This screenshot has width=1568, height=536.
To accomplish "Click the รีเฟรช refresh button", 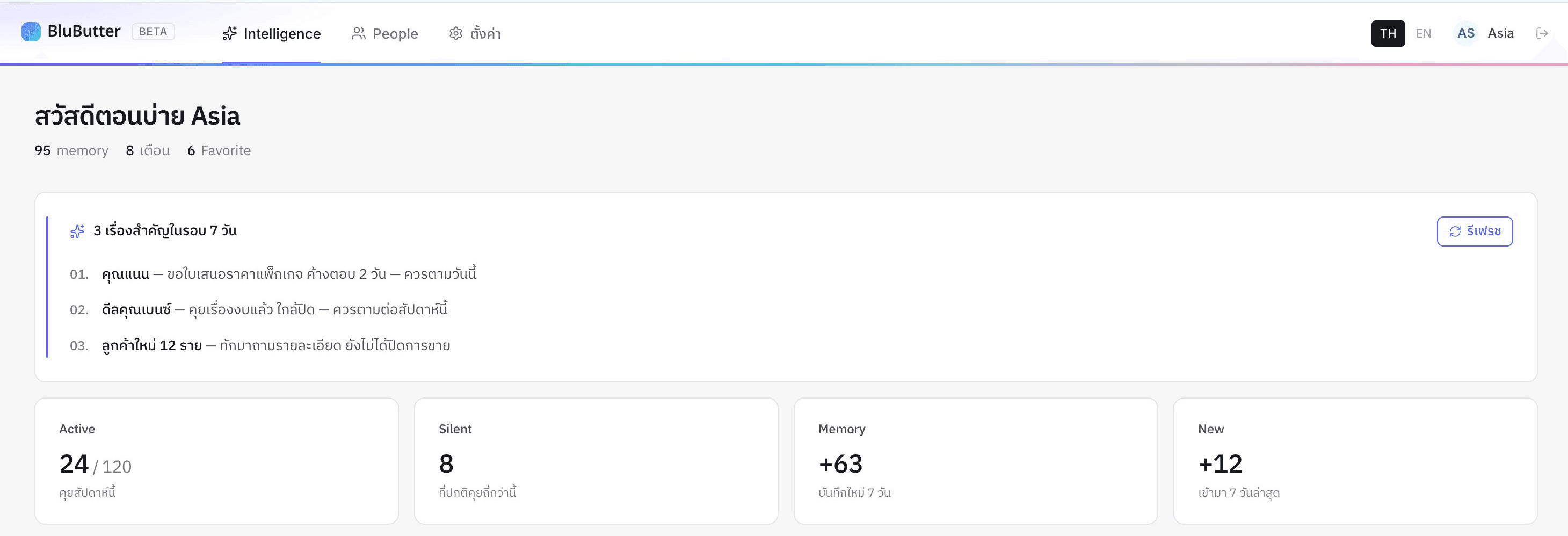I will 1474,231.
